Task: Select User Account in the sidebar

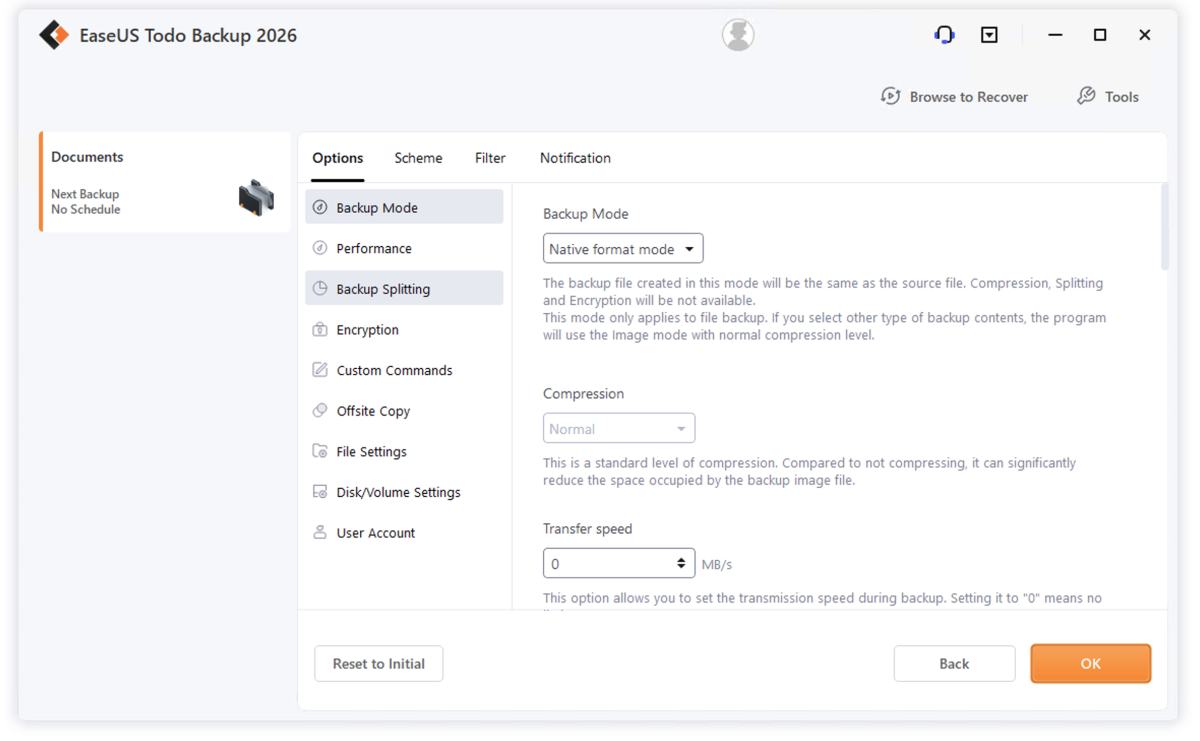Action: click(404, 533)
